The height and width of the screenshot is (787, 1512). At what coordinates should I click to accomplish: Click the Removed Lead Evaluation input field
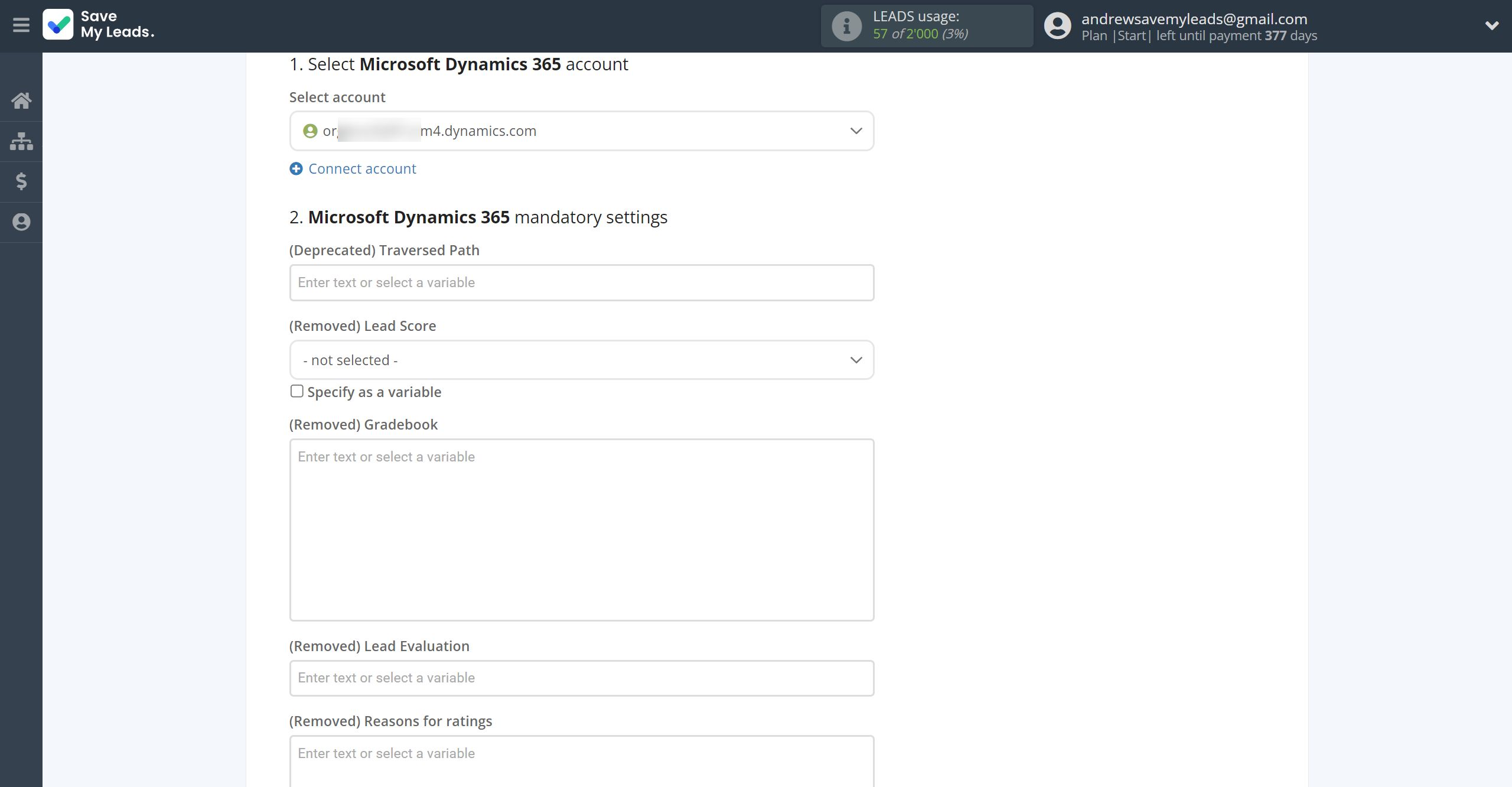click(x=581, y=678)
